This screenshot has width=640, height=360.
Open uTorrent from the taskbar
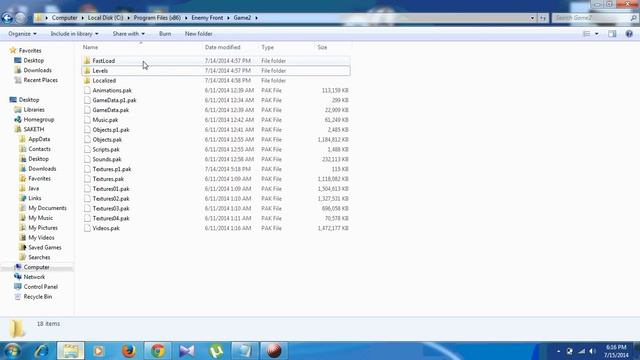coord(216,351)
